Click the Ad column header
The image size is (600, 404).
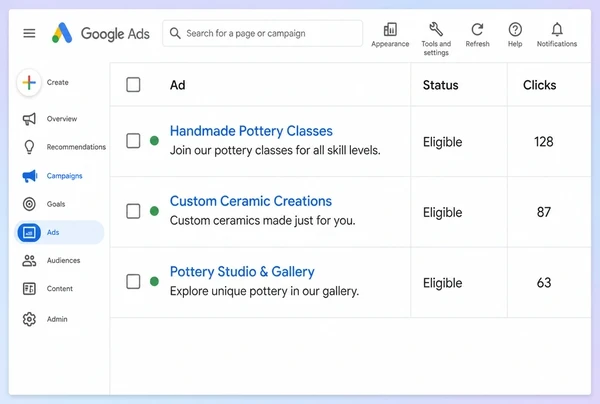tap(178, 85)
